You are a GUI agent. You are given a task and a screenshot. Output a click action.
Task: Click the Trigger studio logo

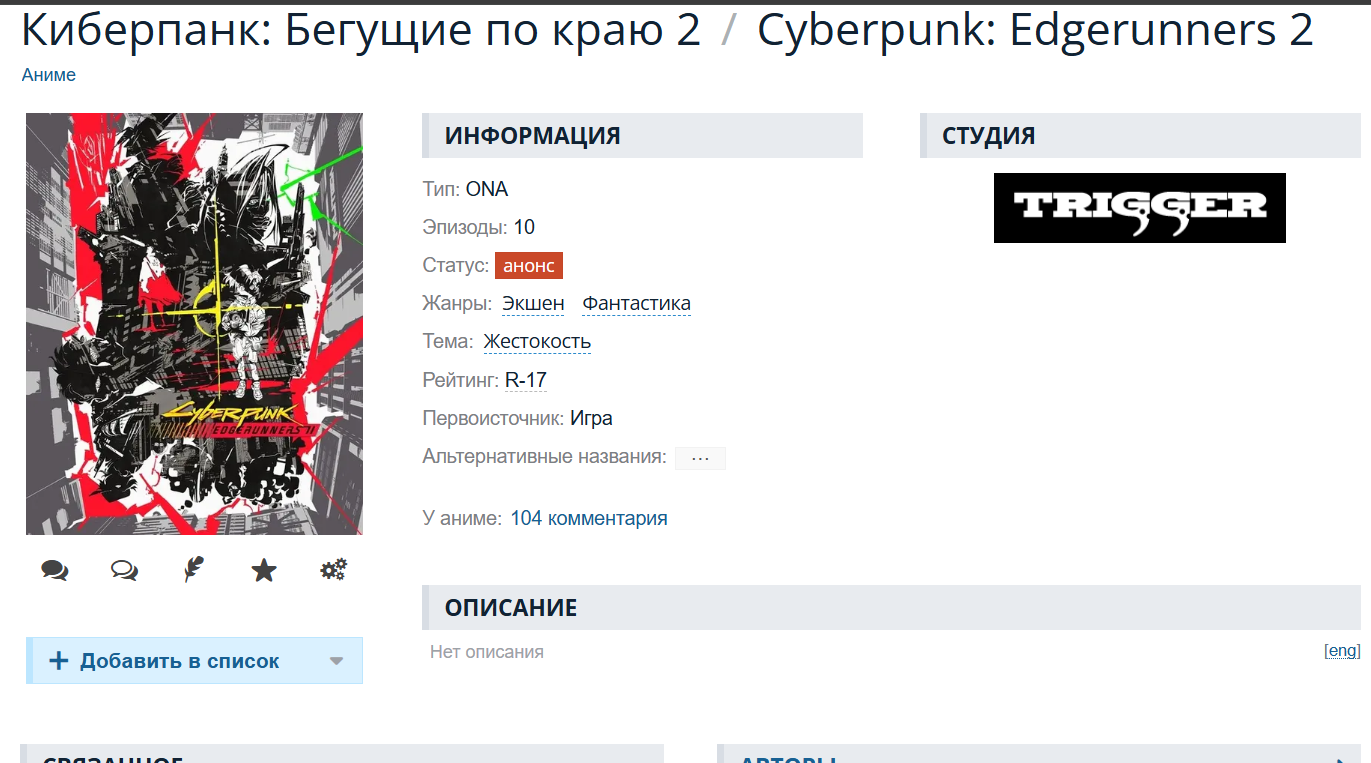(1140, 208)
